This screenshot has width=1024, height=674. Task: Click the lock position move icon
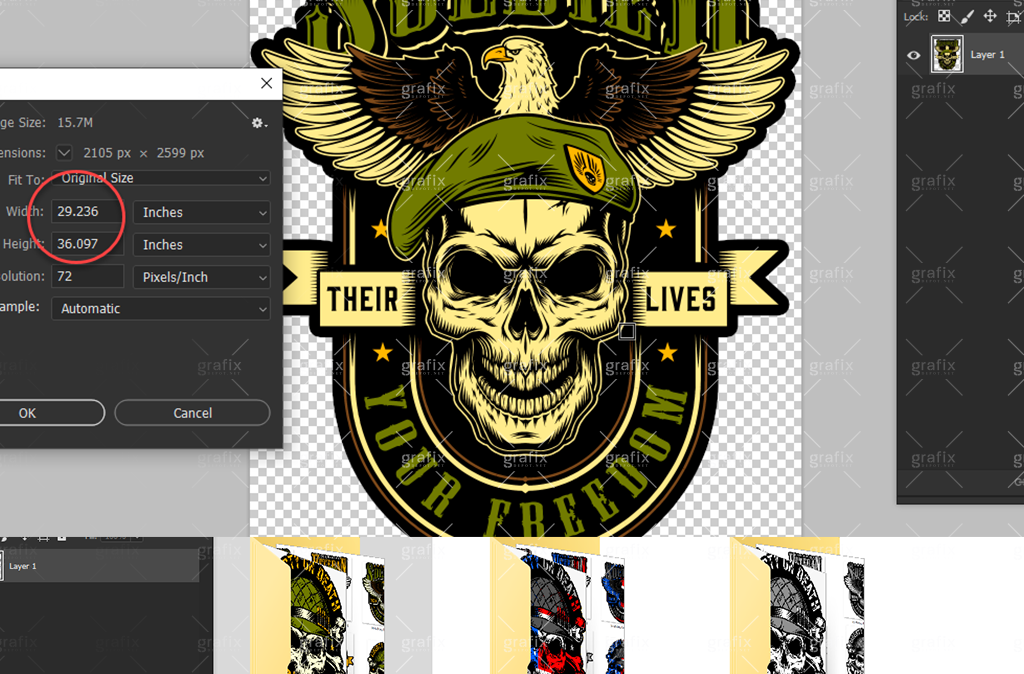click(x=989, y=16)
